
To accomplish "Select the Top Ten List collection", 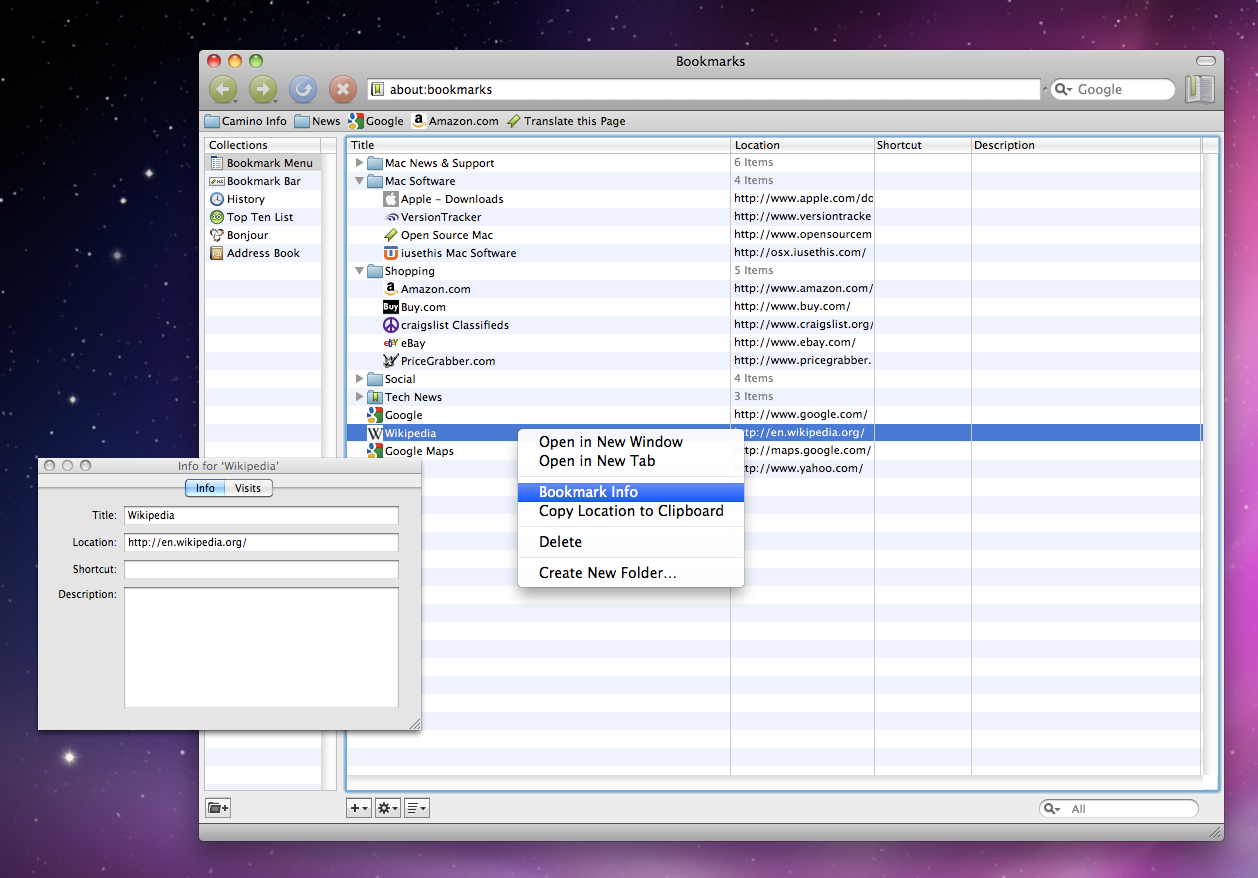I will 263,217.
